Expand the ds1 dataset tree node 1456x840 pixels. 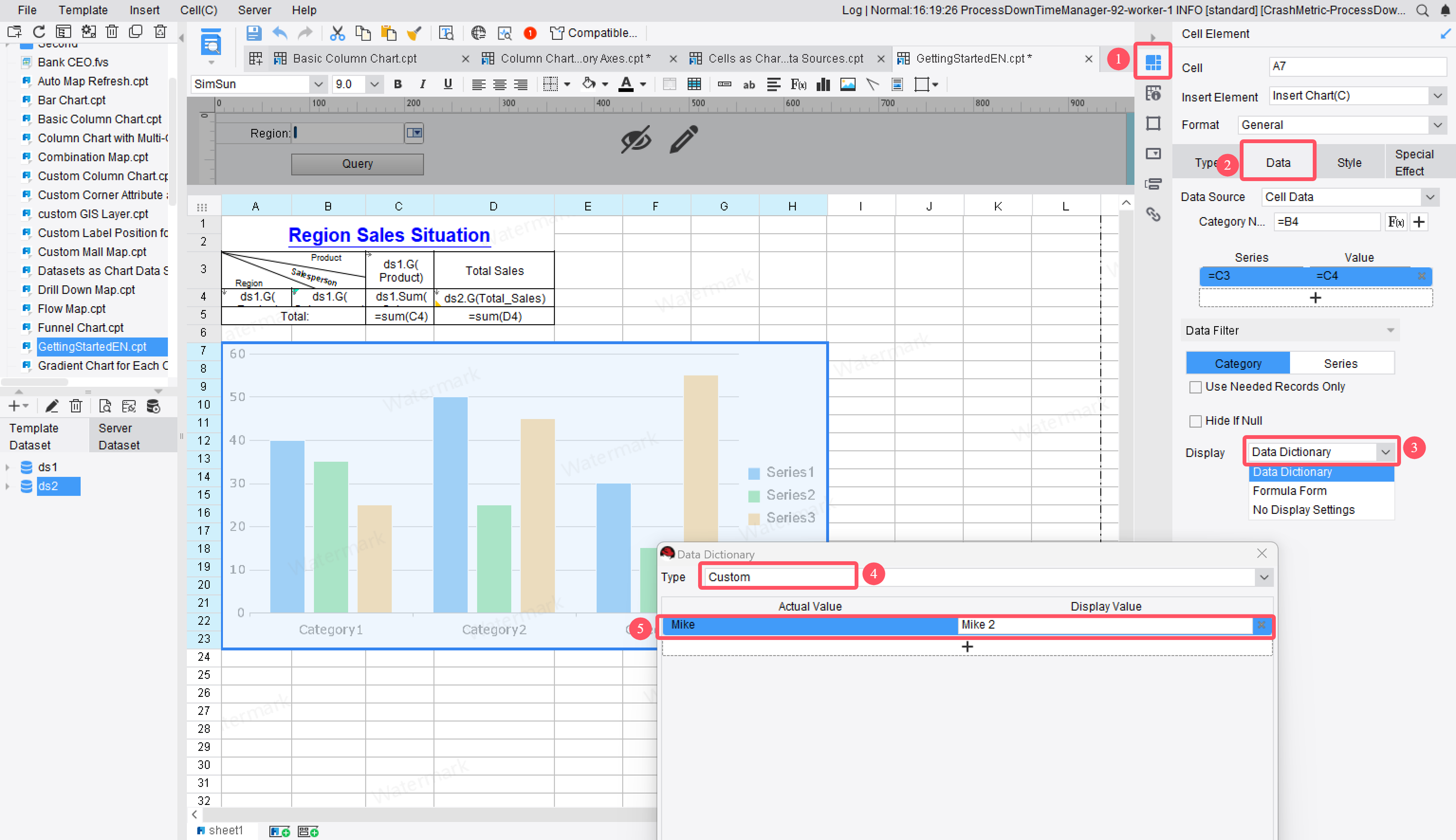point(8,467)
